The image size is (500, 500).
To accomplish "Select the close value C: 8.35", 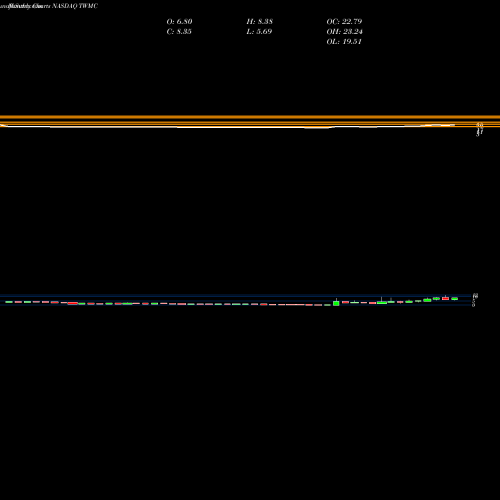I will [x=179, y=31].
